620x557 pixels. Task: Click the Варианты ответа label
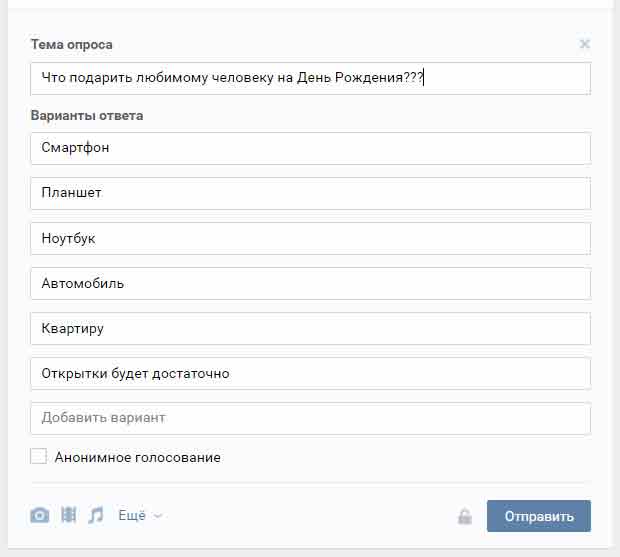point(87,115)
